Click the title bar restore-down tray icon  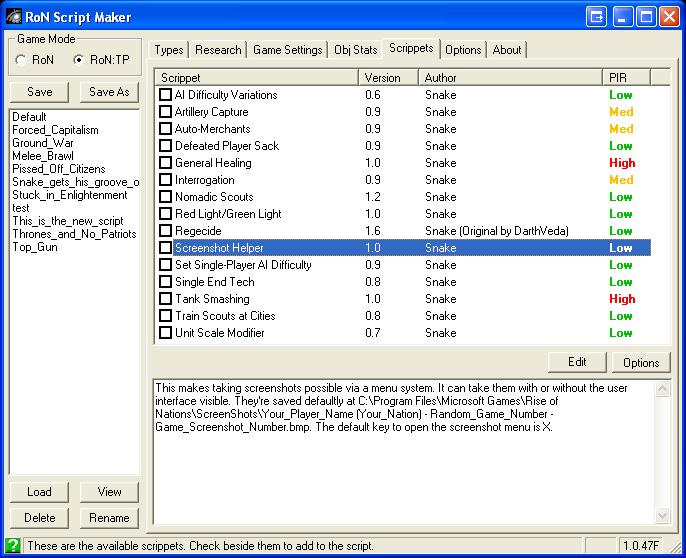coord(597,17)
